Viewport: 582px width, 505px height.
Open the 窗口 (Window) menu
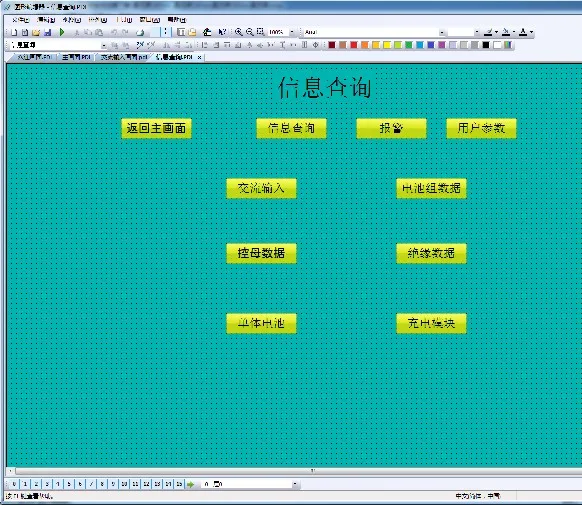[x=150, y=20]
